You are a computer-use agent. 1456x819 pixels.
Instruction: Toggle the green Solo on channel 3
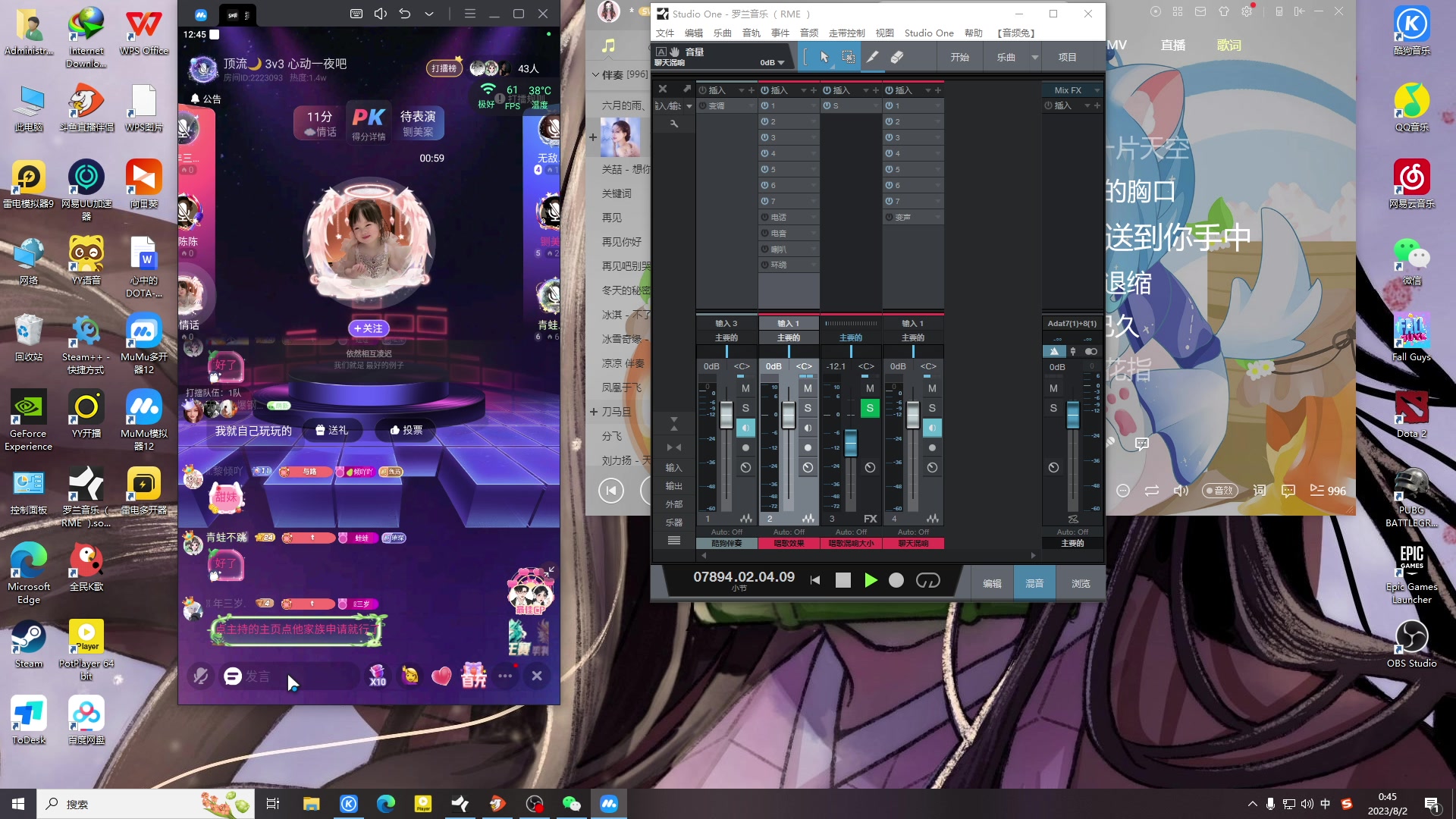870,408
